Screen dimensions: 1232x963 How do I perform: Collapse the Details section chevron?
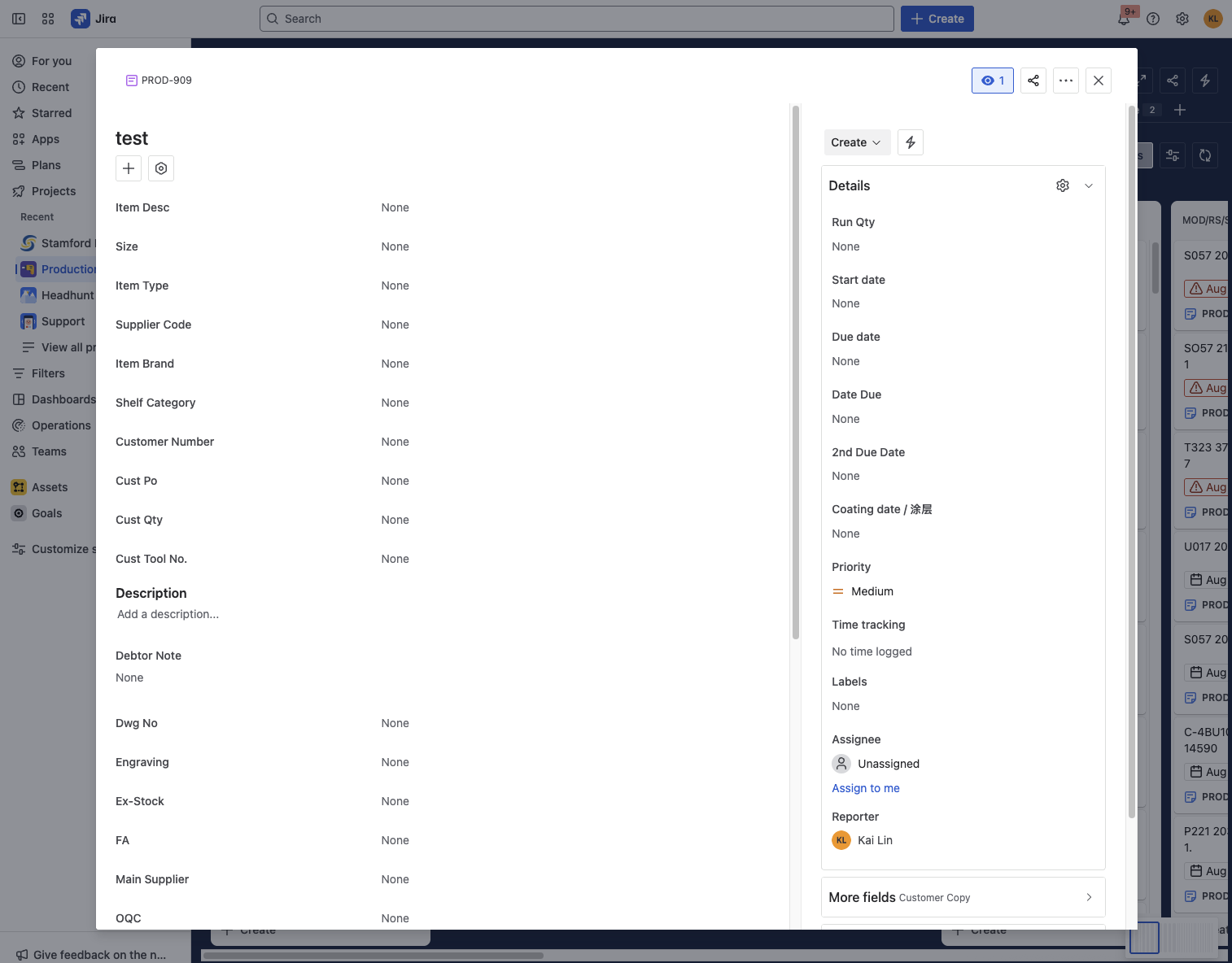click(1088, 185)
